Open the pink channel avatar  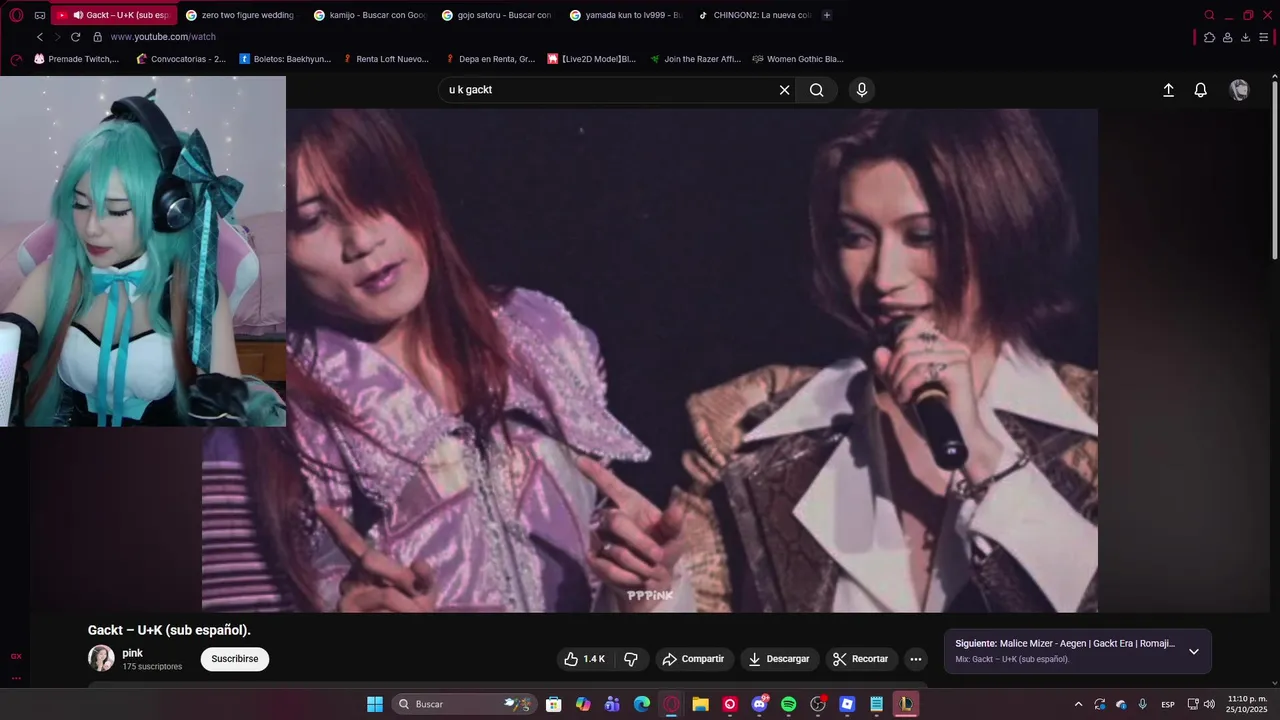(x=101, y=658)
